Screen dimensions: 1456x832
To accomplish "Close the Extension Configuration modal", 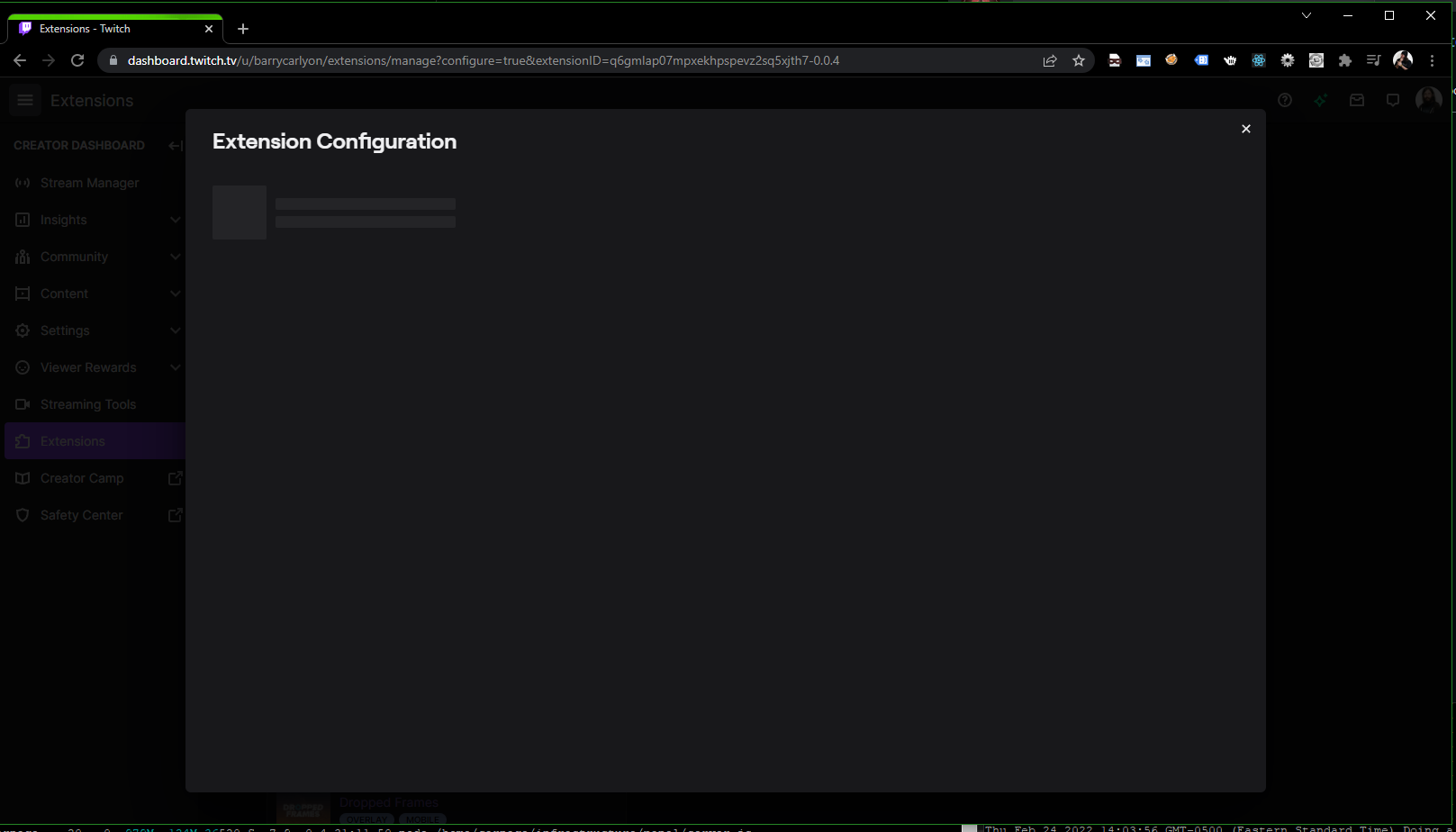I will pyautogui.click(x=1246, y=129).
